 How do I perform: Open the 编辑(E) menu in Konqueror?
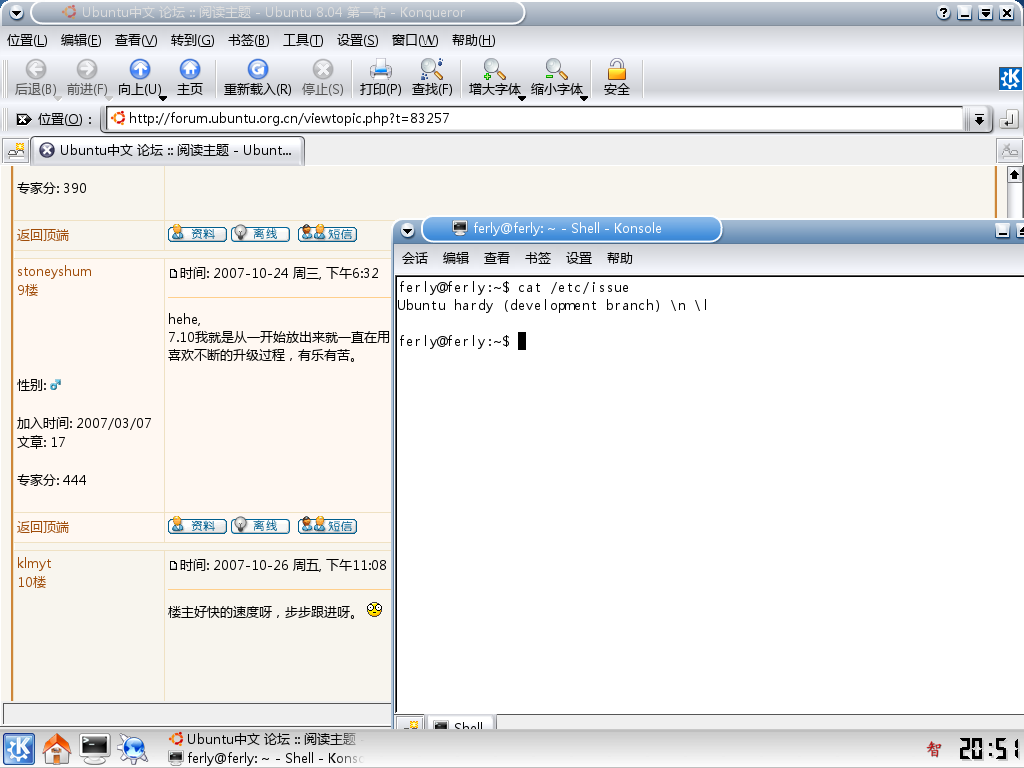[81, 40]
